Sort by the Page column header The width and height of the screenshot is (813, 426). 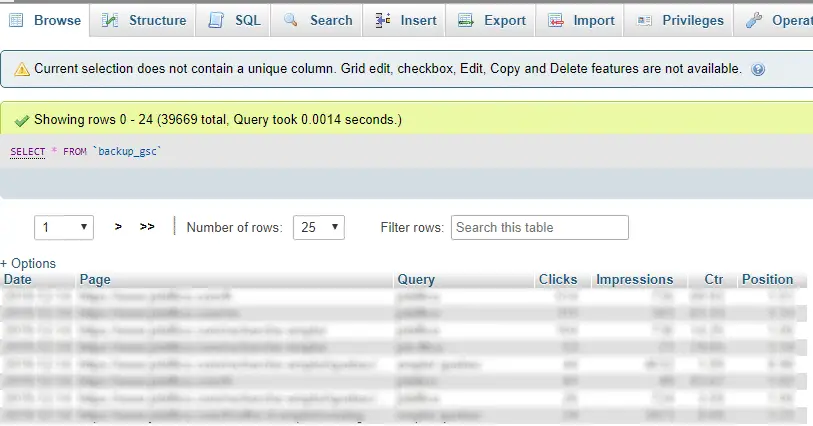95,279
